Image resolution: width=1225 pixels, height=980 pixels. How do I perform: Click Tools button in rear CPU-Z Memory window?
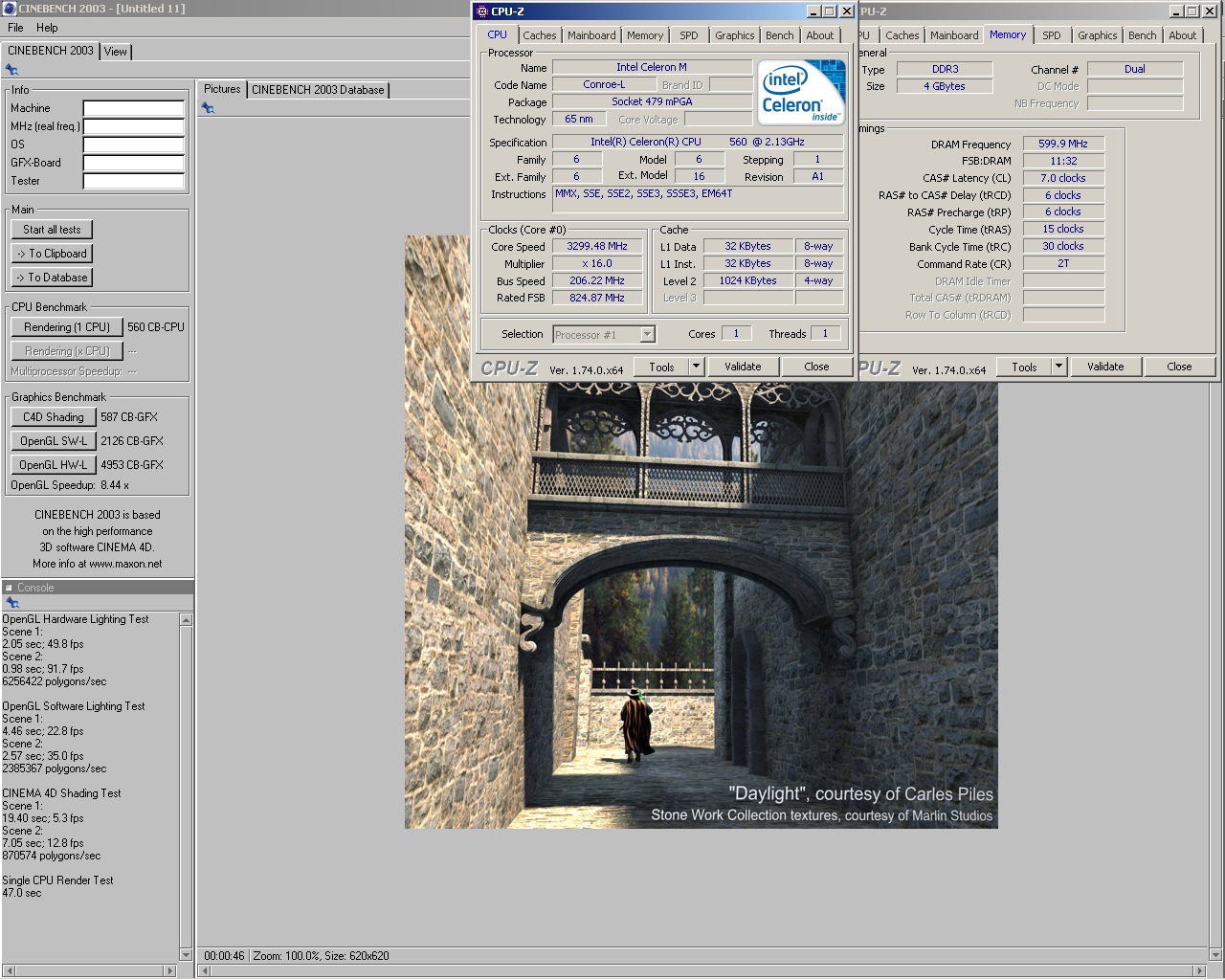click(x=1024, y=367)
